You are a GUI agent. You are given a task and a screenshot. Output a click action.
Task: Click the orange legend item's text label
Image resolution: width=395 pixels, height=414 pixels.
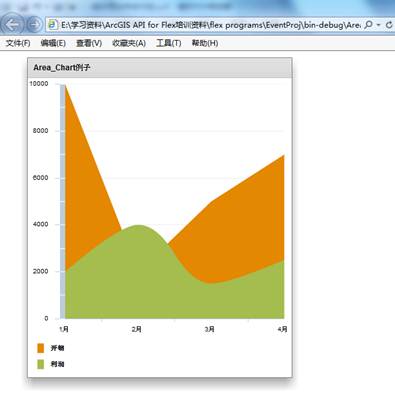(57, 348)
